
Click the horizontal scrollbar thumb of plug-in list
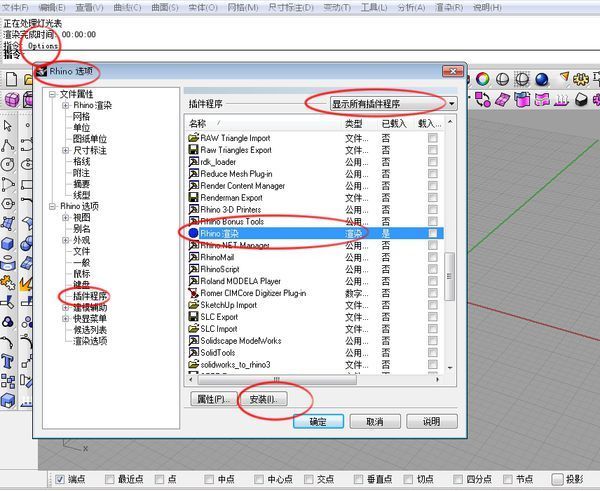coord(277,380)
